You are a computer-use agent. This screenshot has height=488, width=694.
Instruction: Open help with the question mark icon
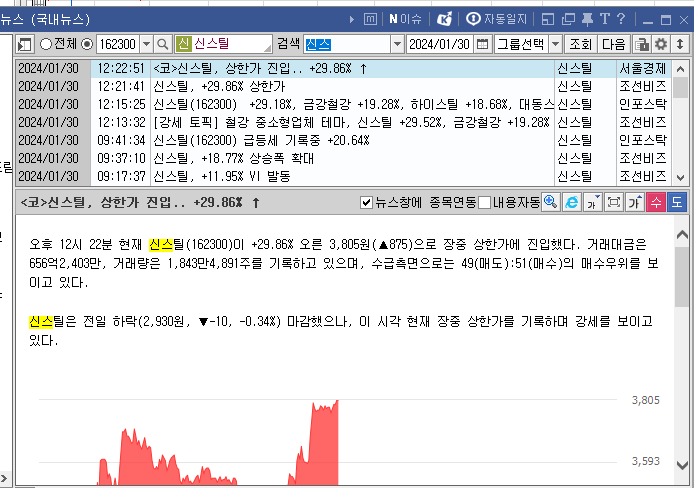[x=621, y=19]
